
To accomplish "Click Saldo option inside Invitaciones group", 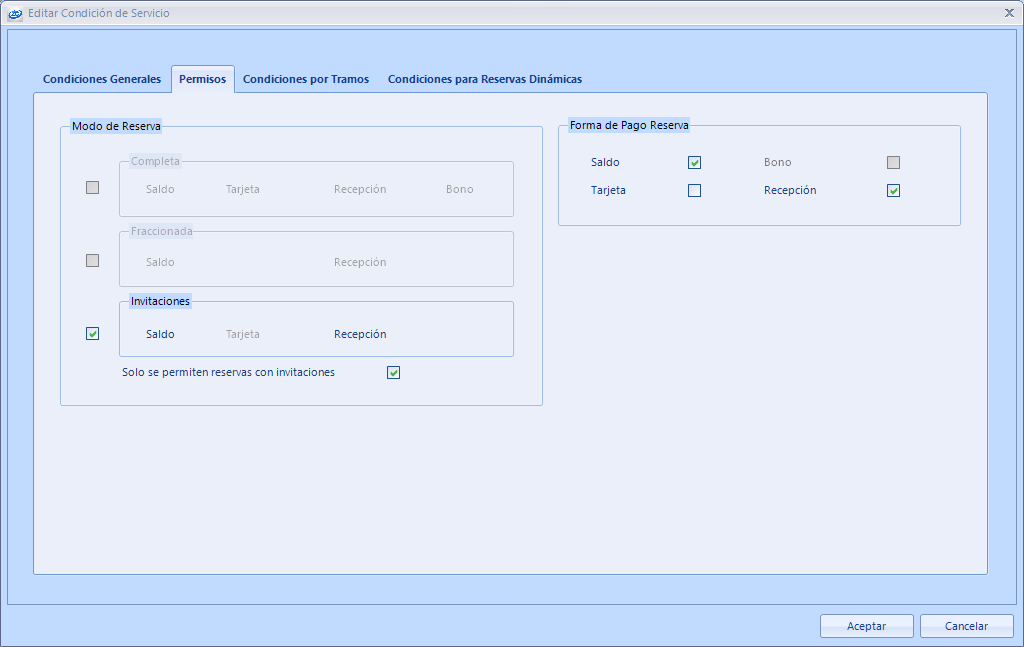I will [x=160, y=335].
